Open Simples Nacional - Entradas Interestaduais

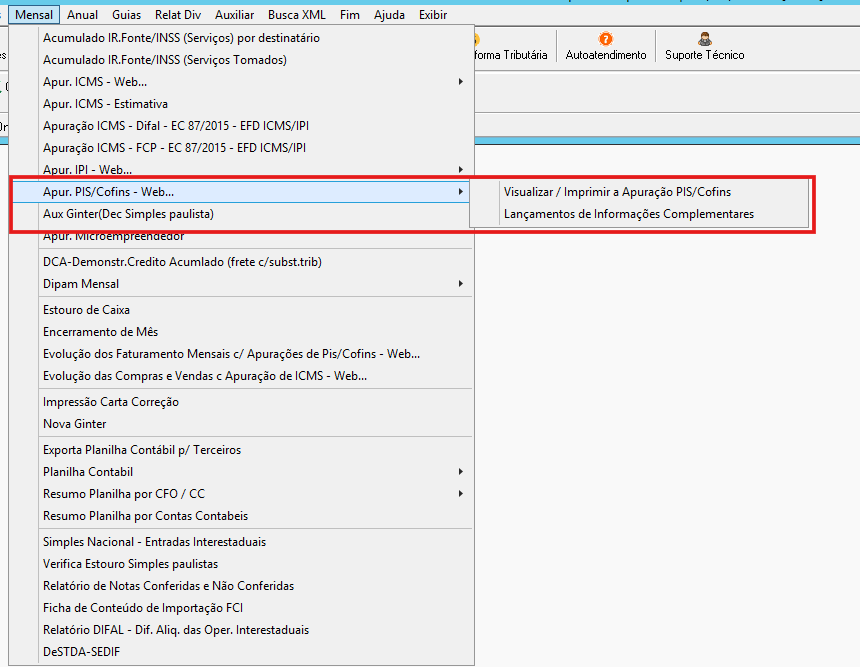coord(241,542)
